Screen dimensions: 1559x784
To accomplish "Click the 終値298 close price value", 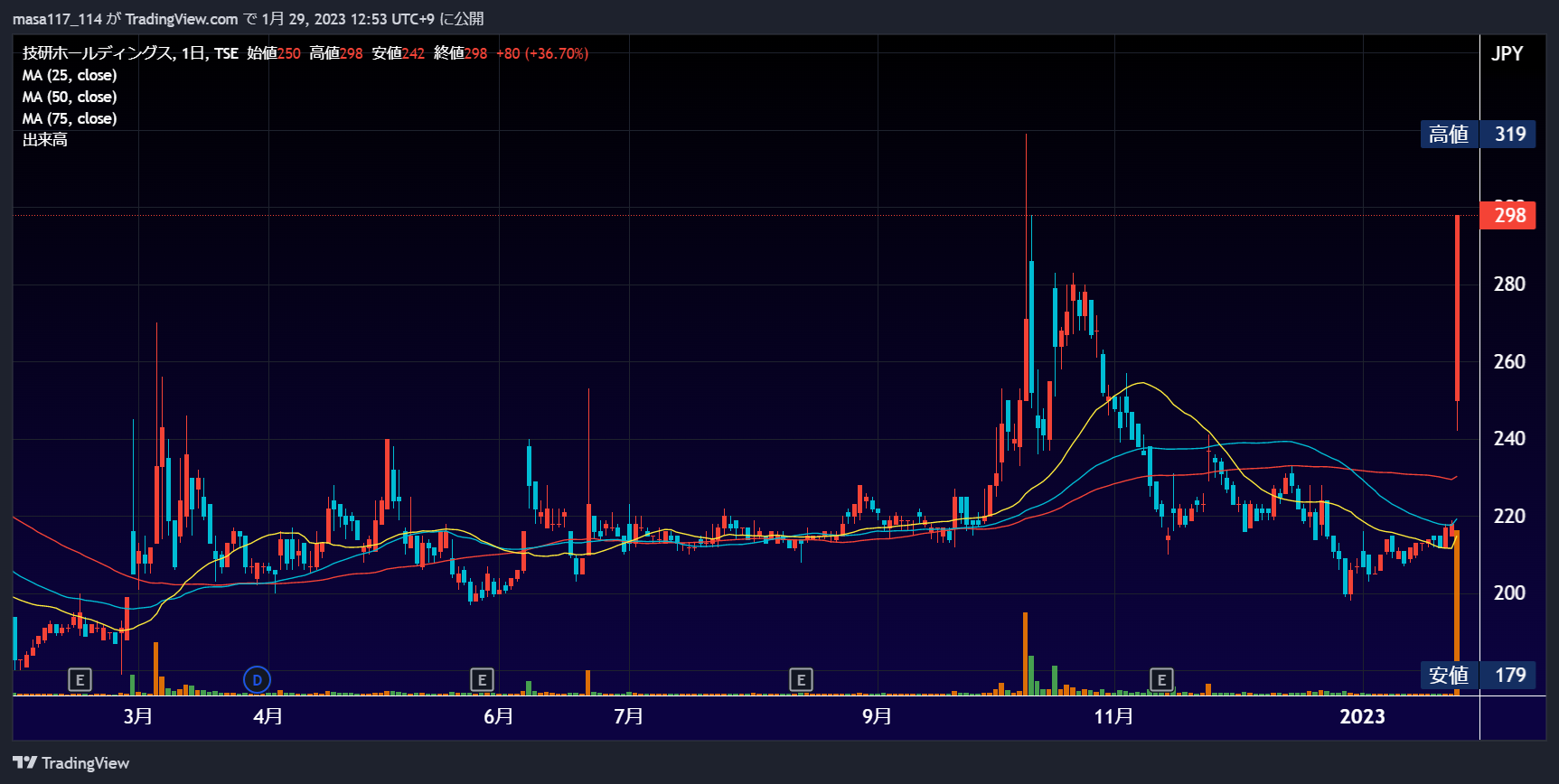I will [461, 53].
